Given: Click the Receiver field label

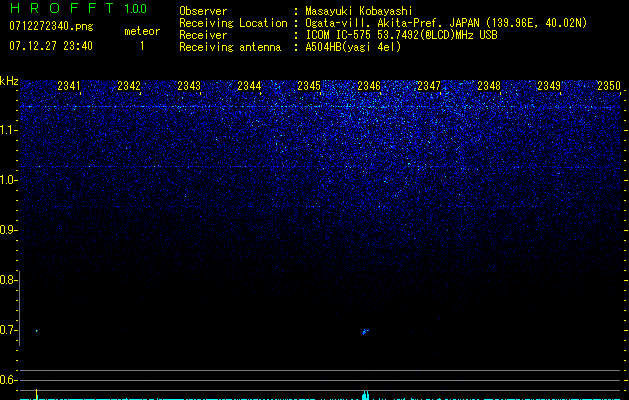Looking at the screenshot, I should (203, 35).
